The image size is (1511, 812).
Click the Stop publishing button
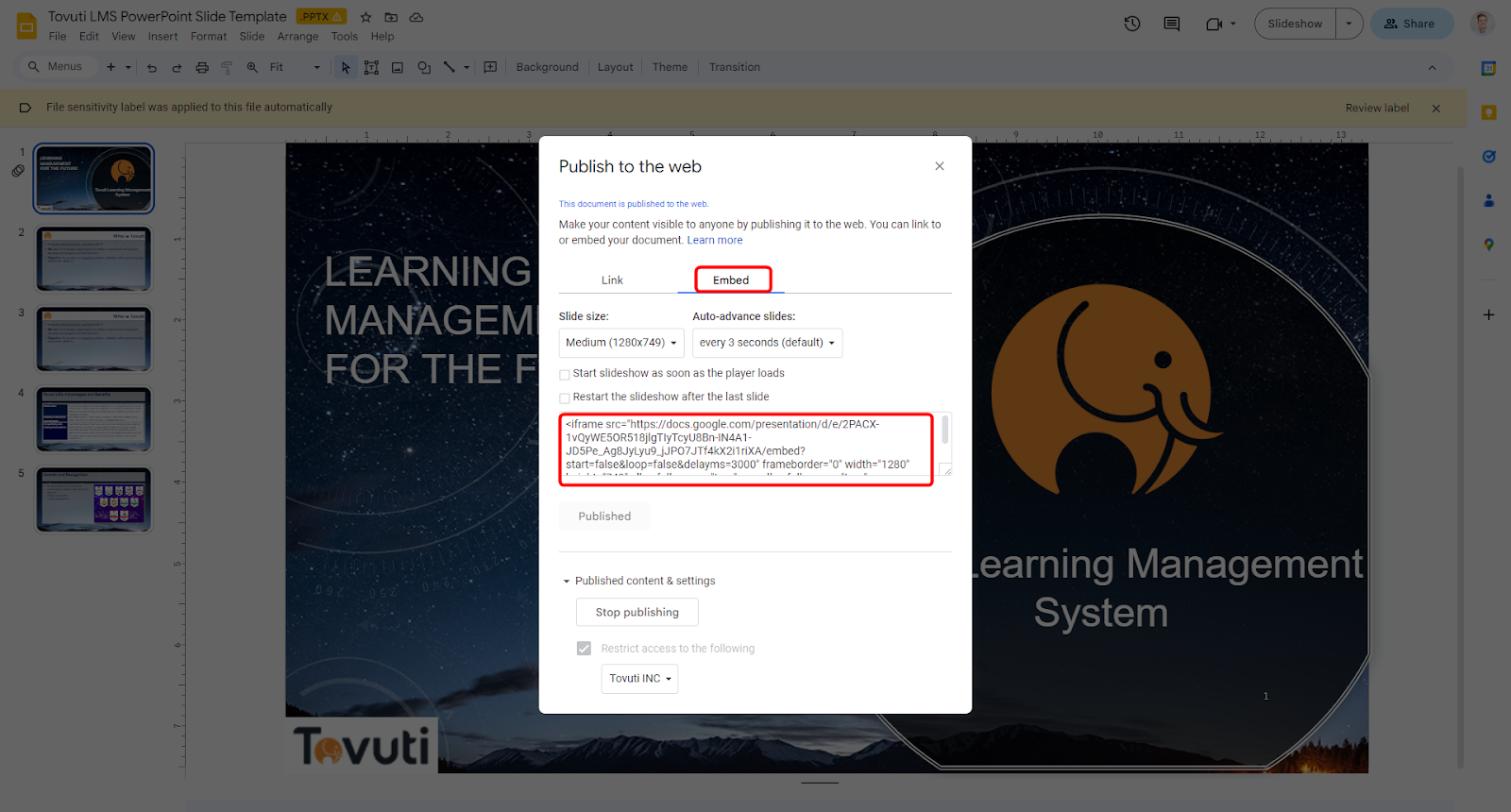coord(637,612)
